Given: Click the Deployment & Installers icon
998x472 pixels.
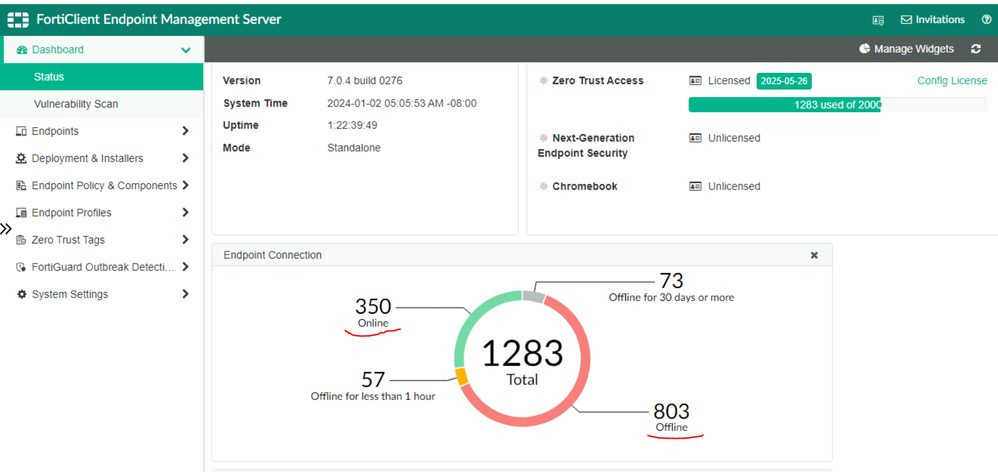Looking at the screenshot, I should pos(21,158).
